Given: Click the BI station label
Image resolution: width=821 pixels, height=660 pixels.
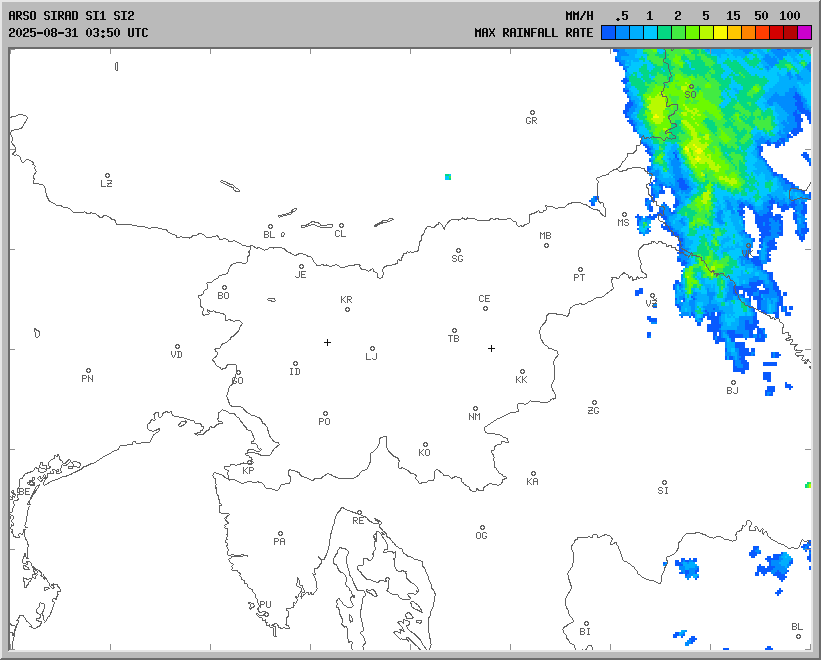Looking at the screenshot, I should coord(585,632).
